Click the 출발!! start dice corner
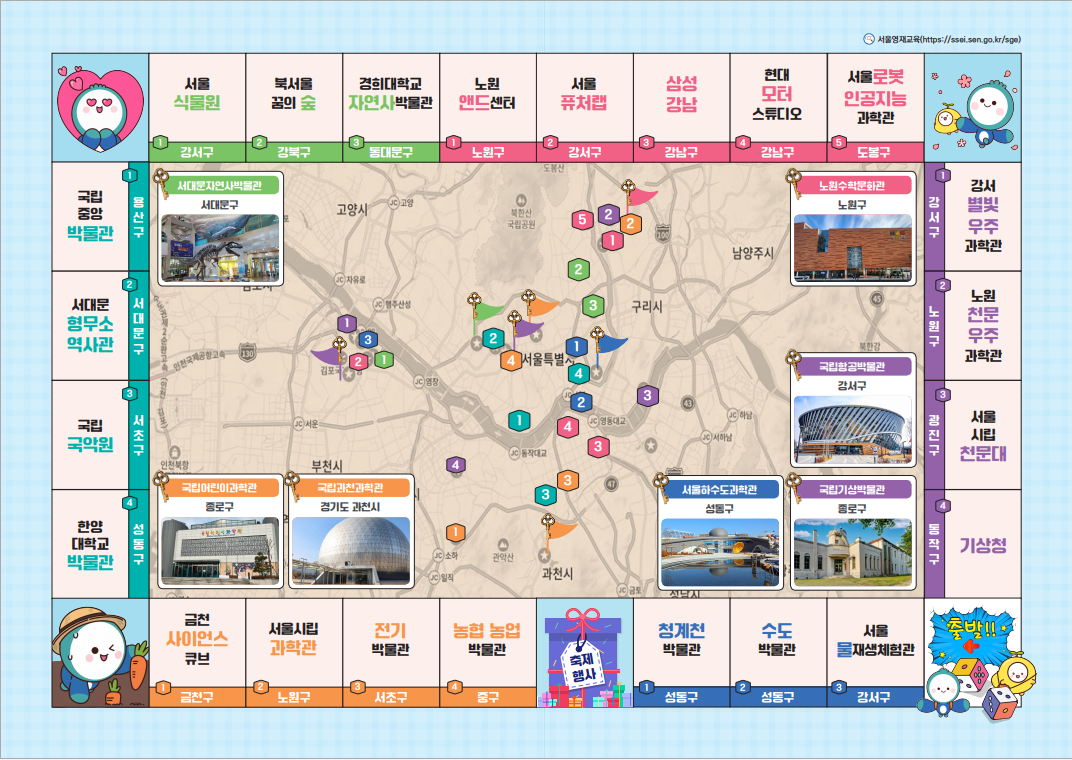Viewport: 1072px width, 760px height. click(973, 654)
